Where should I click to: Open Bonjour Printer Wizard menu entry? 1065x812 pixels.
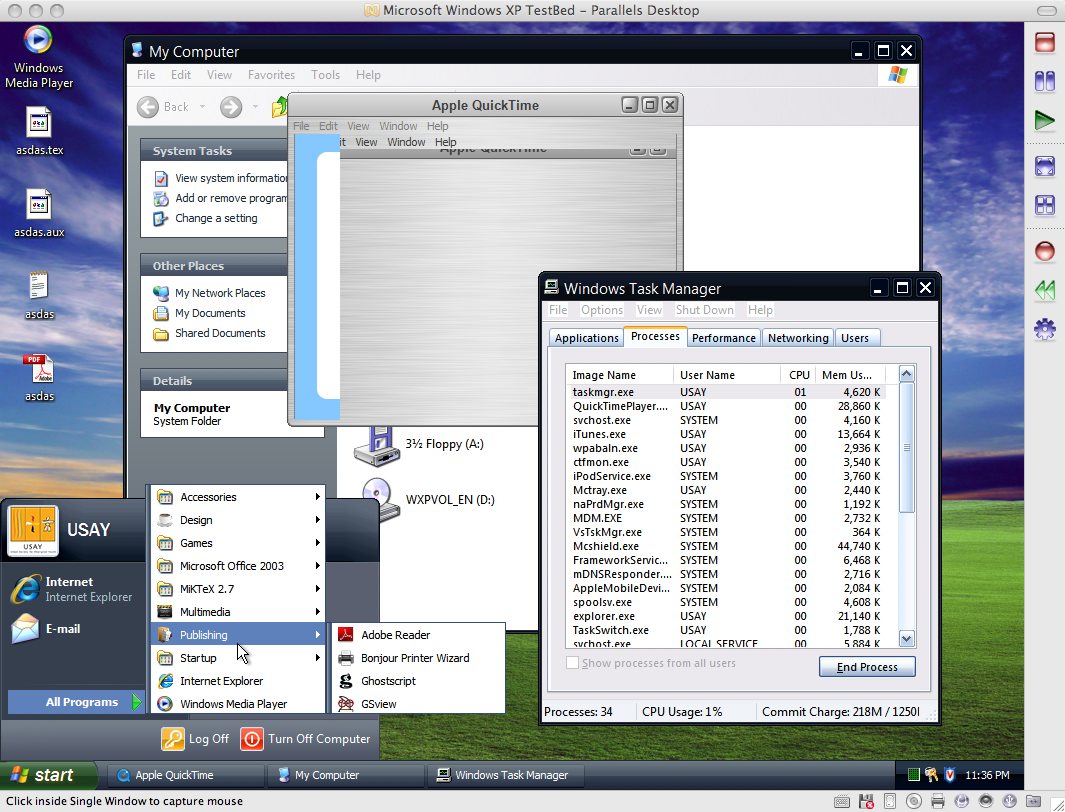[x=418, y=658]
